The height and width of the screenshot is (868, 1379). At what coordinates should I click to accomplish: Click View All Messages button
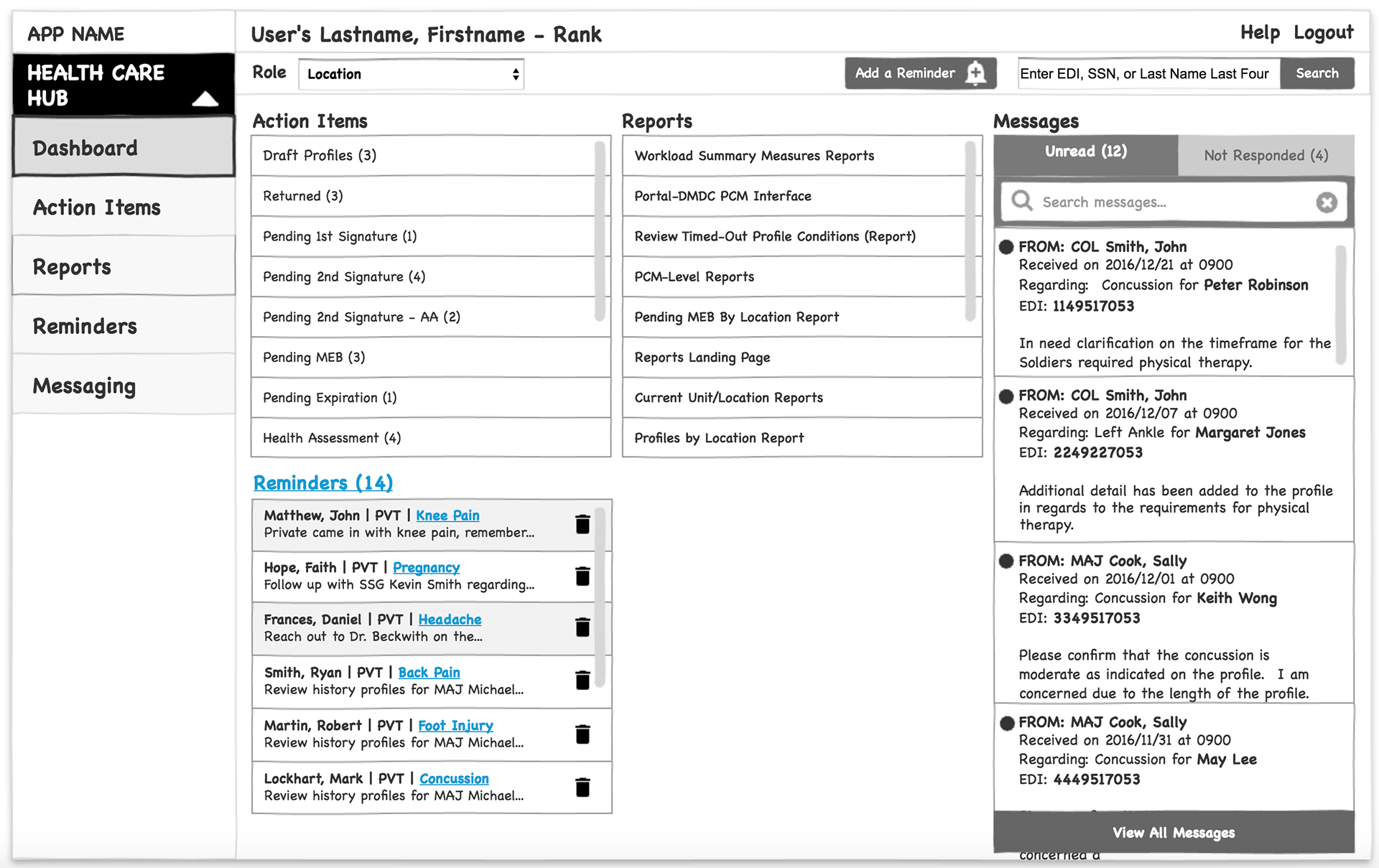click(x=1174, y=832)
